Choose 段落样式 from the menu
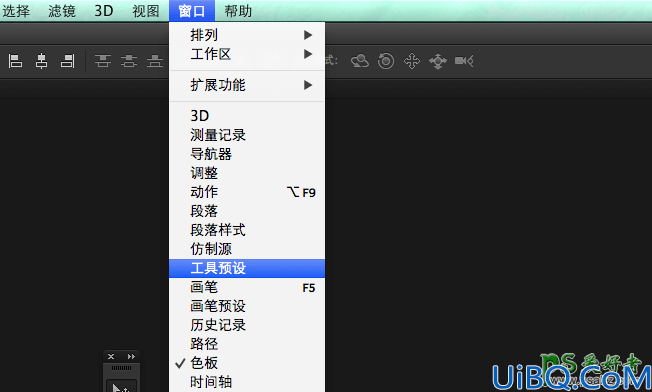The width and height of the screenshot is (652, 392). 247,230
